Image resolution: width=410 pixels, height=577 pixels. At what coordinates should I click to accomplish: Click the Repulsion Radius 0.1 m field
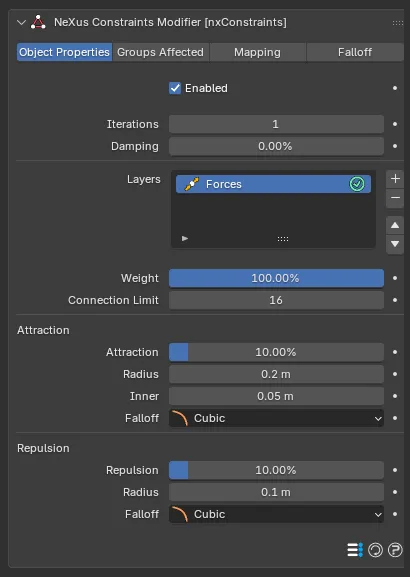[x=276, y=492]
